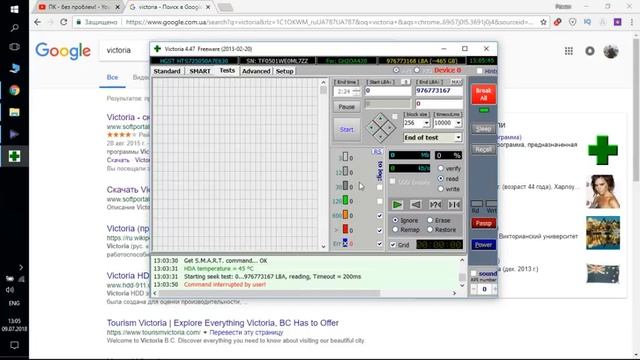Click the down arrow of diamond navigator
The height and width of the screenshot is (360, 640).
(x=380, y=138)
